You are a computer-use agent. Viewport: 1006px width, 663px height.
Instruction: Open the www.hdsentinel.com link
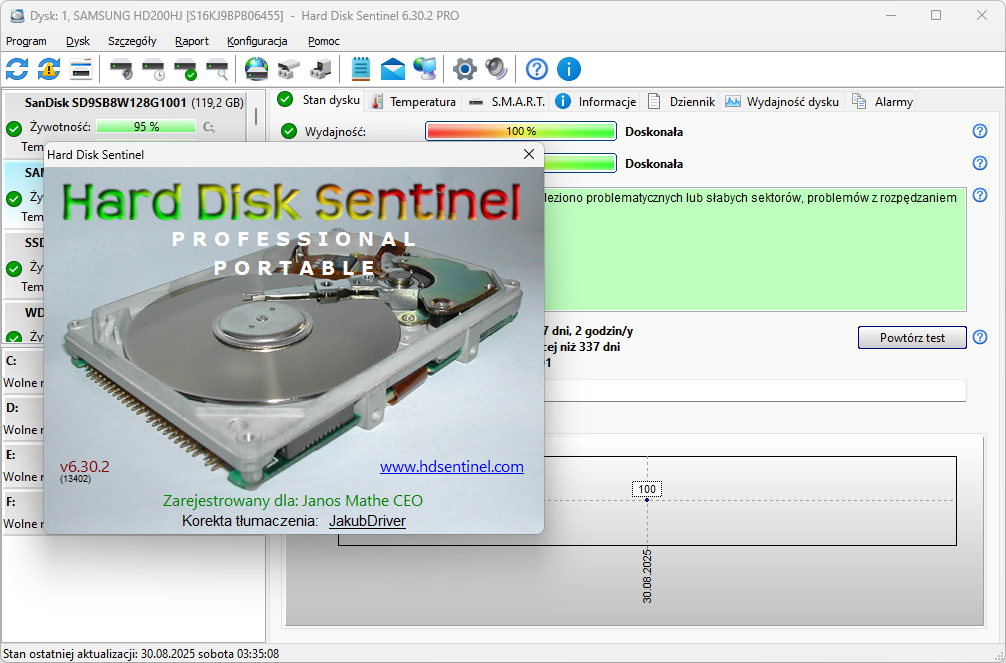pyautogui.click(x=452, y=467)
